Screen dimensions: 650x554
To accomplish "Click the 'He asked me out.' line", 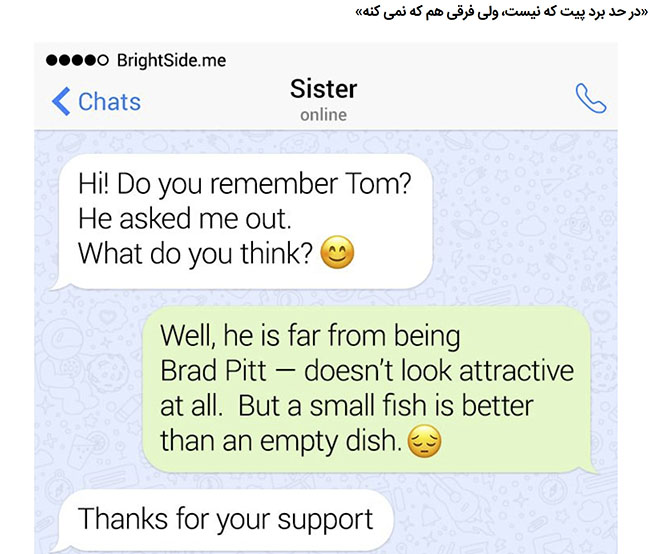I will point(184,219).
